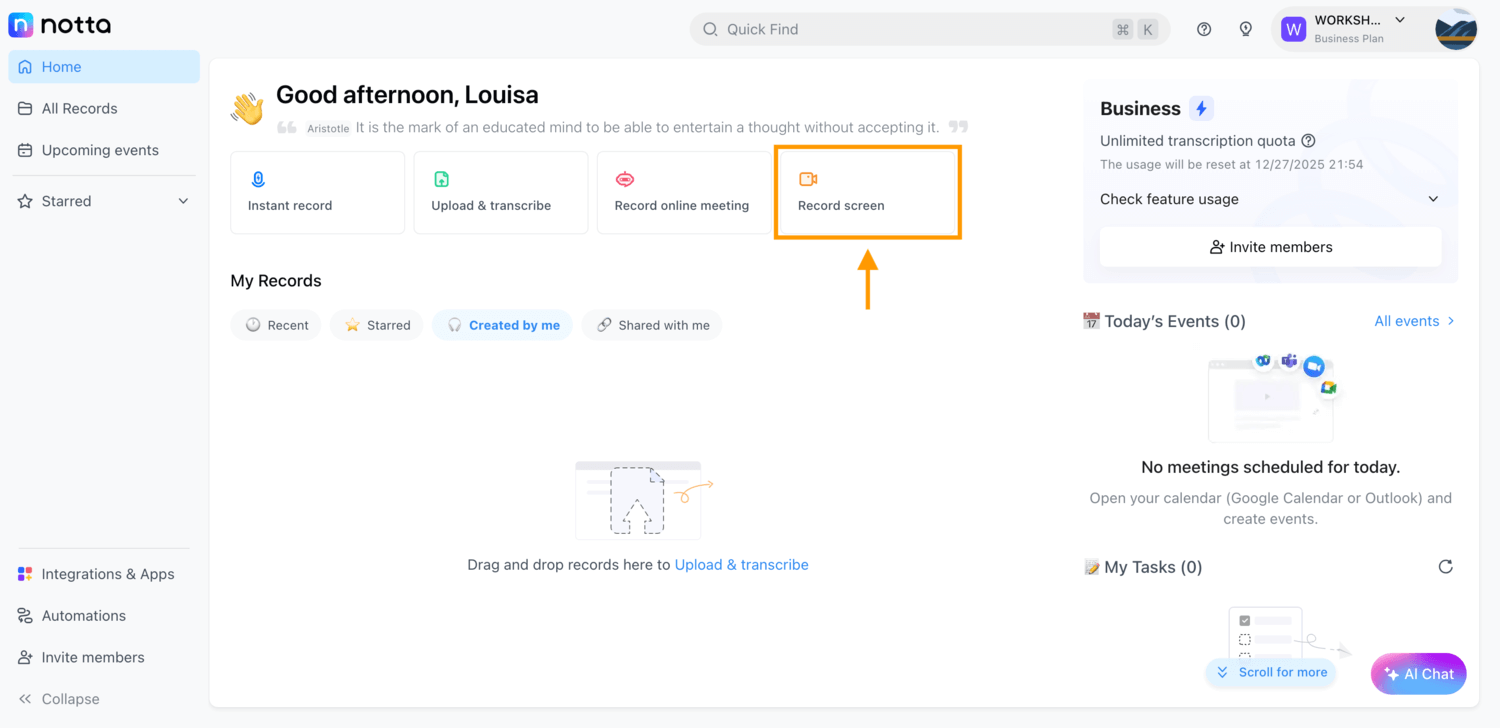The height and width of the screenshot is (728, 1500).
Task: Click the Upcoming events calendar icon
Action: tap(25, 150)
